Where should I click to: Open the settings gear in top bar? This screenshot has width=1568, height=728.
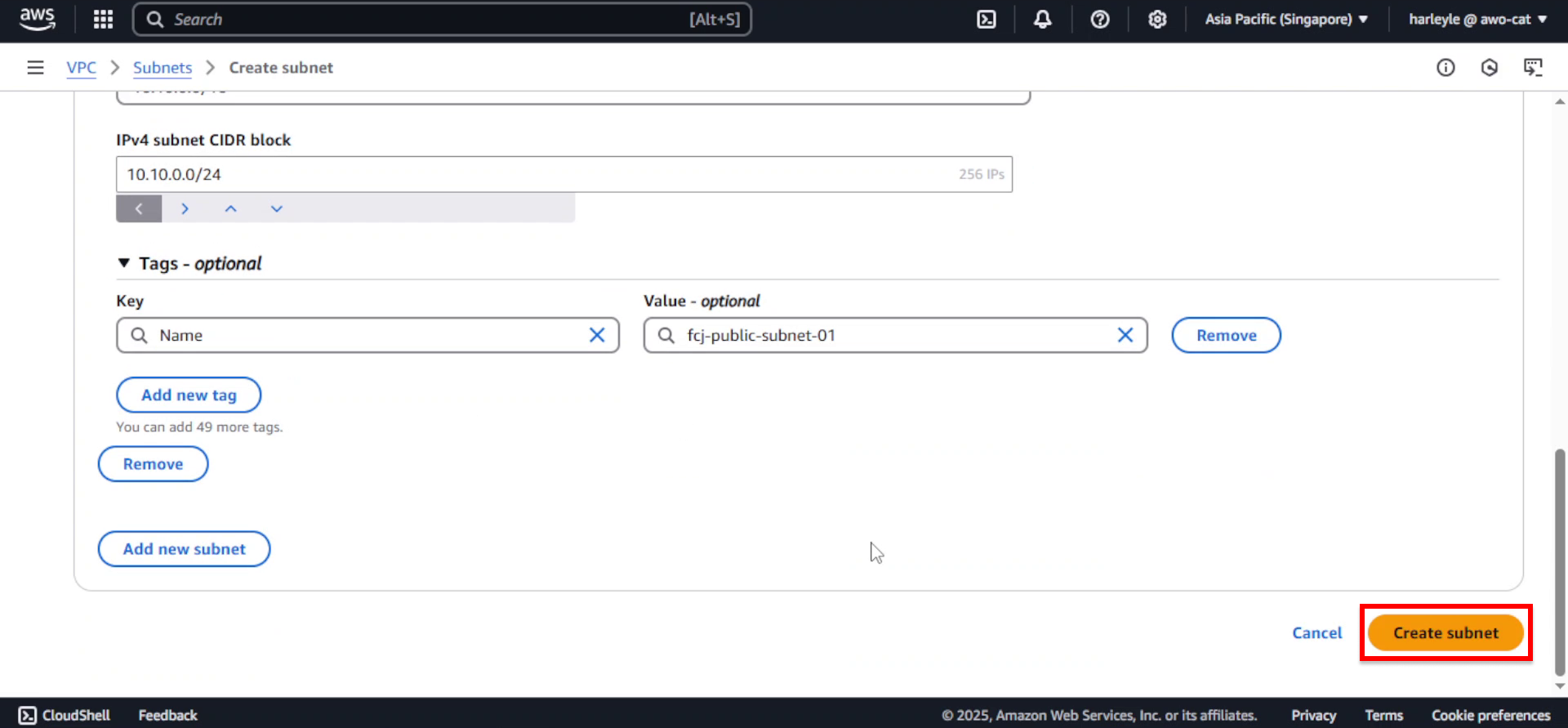tap(1157, 19)
